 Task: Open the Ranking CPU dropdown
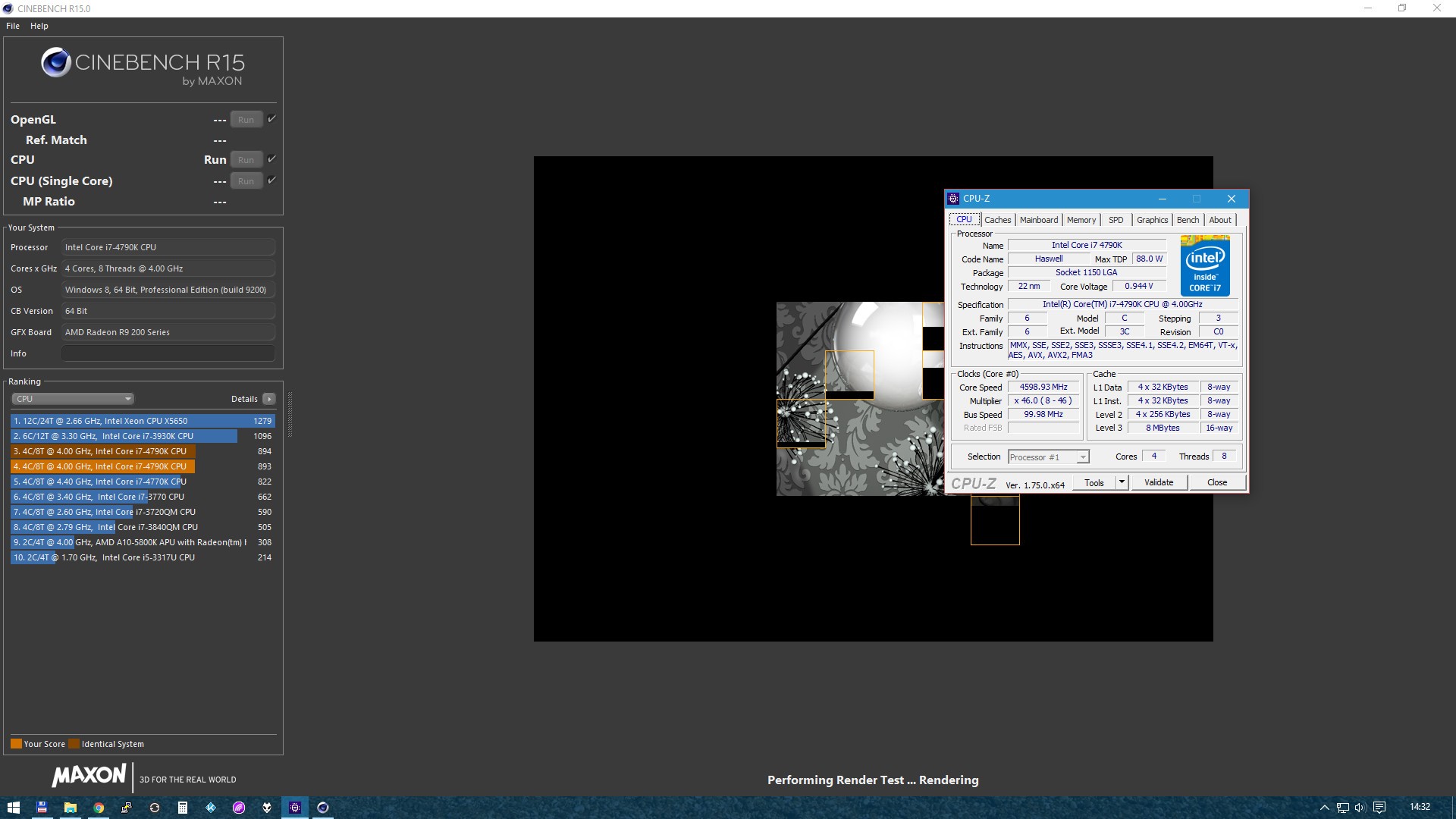[73, 399]
